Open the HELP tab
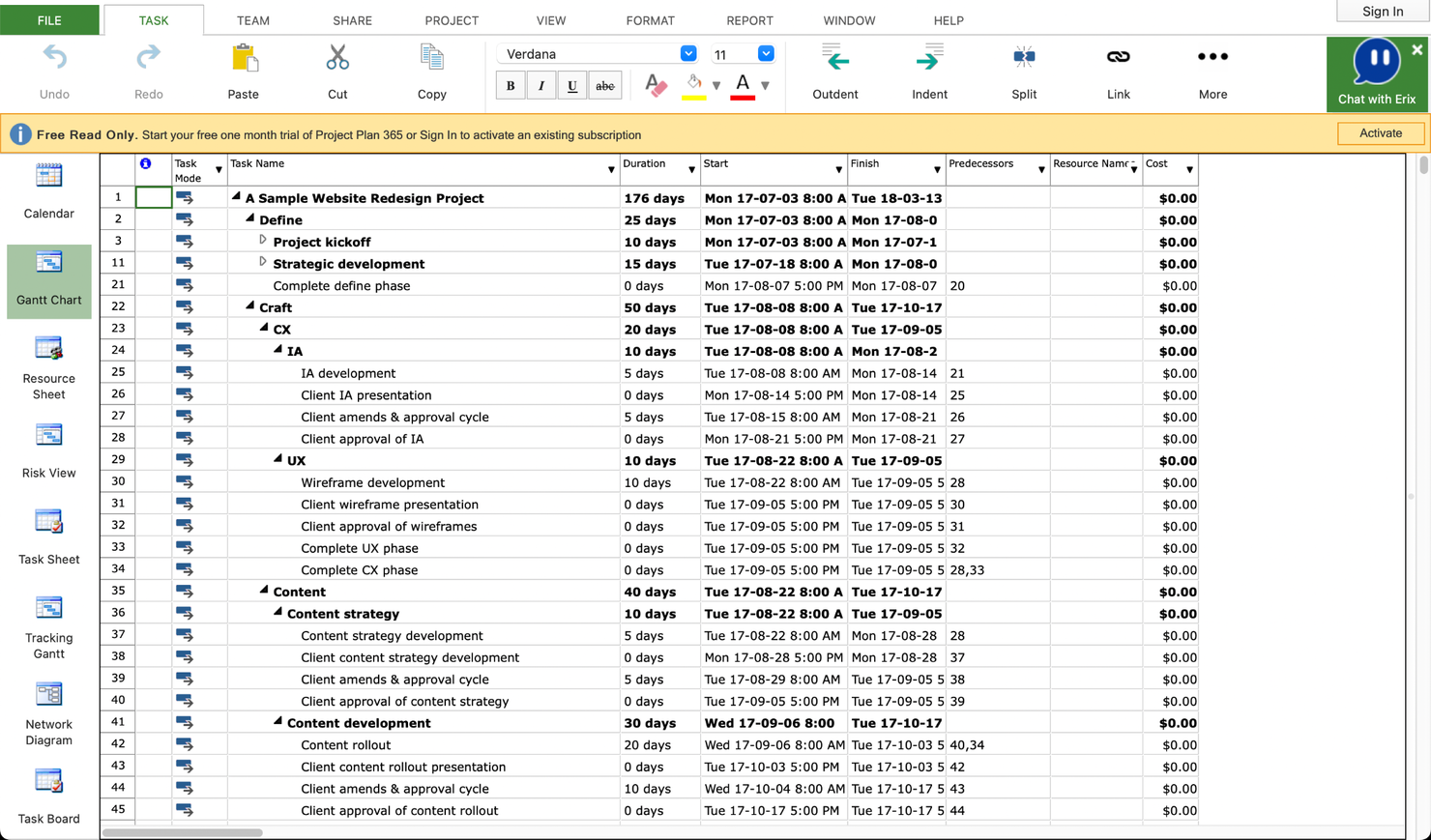 (948, 20)
